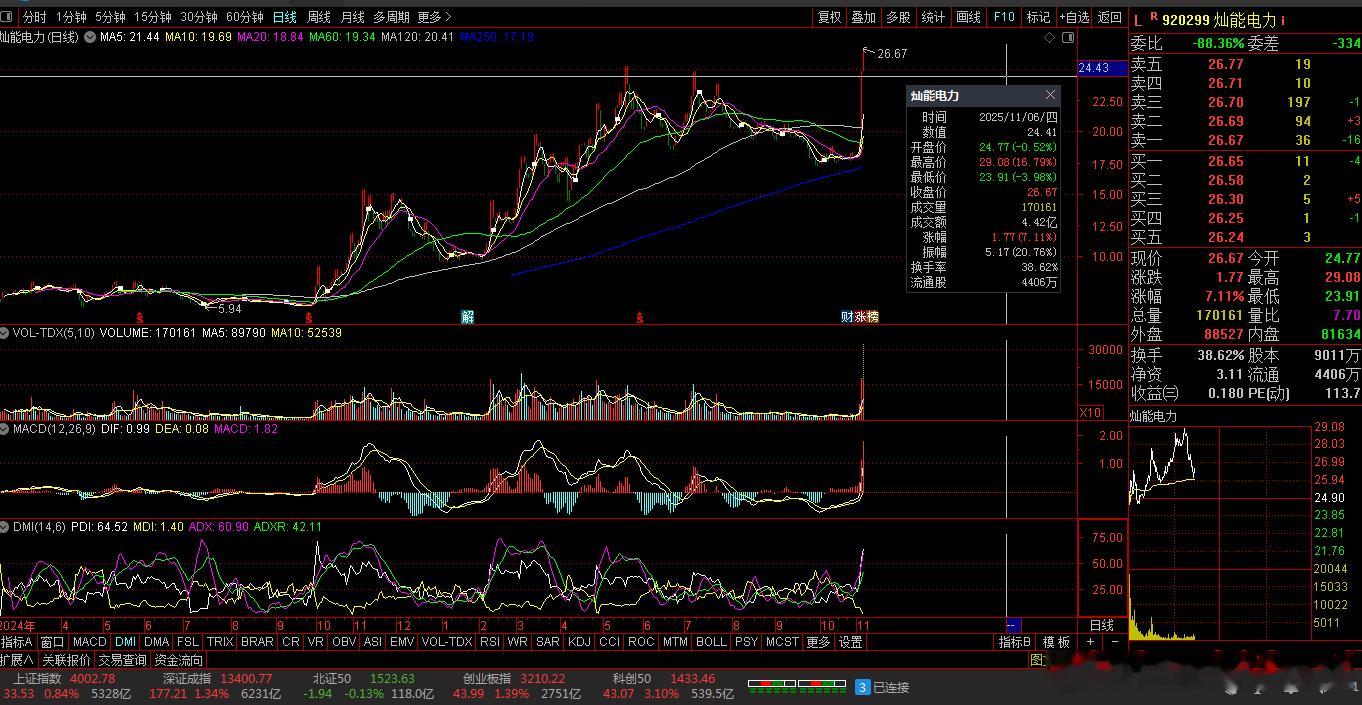Toggle the DMI indicator tab
The image size is (1362, 705).
pyautogui.click(x=125, y=642)
